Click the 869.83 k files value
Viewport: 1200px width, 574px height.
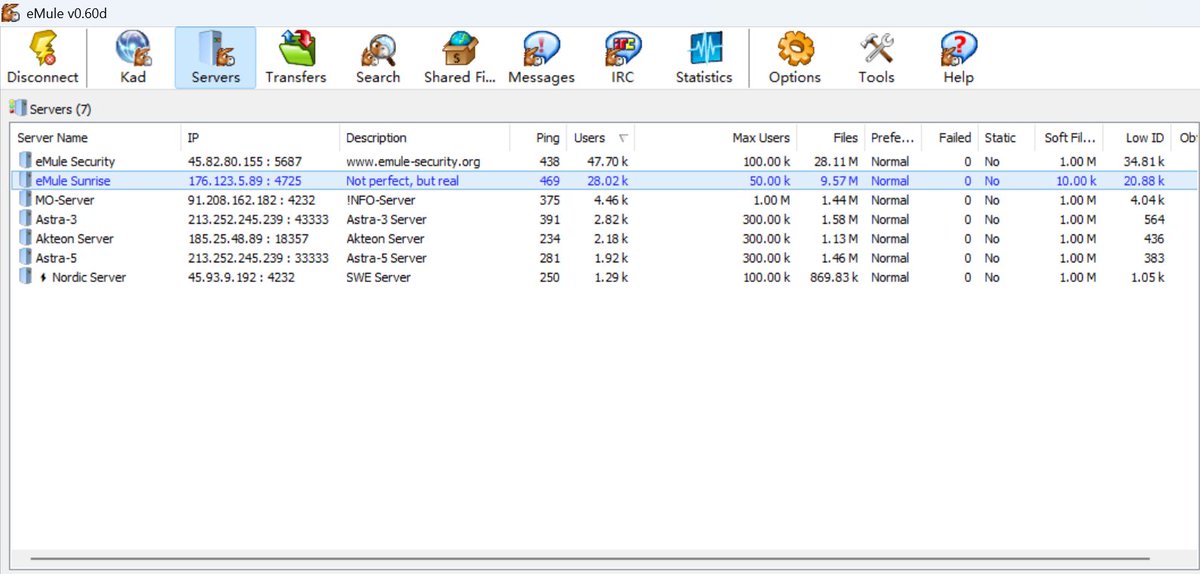point(834,277)
